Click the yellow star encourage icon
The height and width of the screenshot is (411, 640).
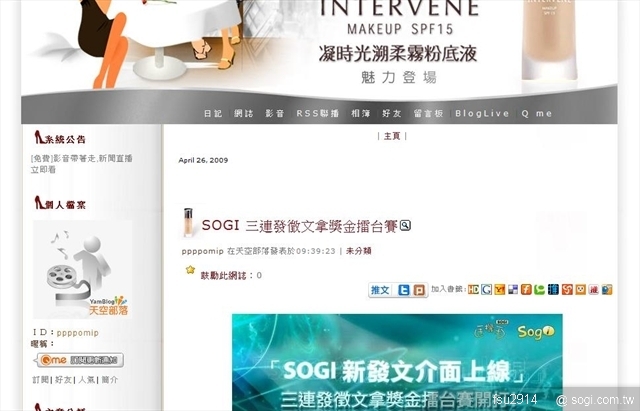click(190, 269)
